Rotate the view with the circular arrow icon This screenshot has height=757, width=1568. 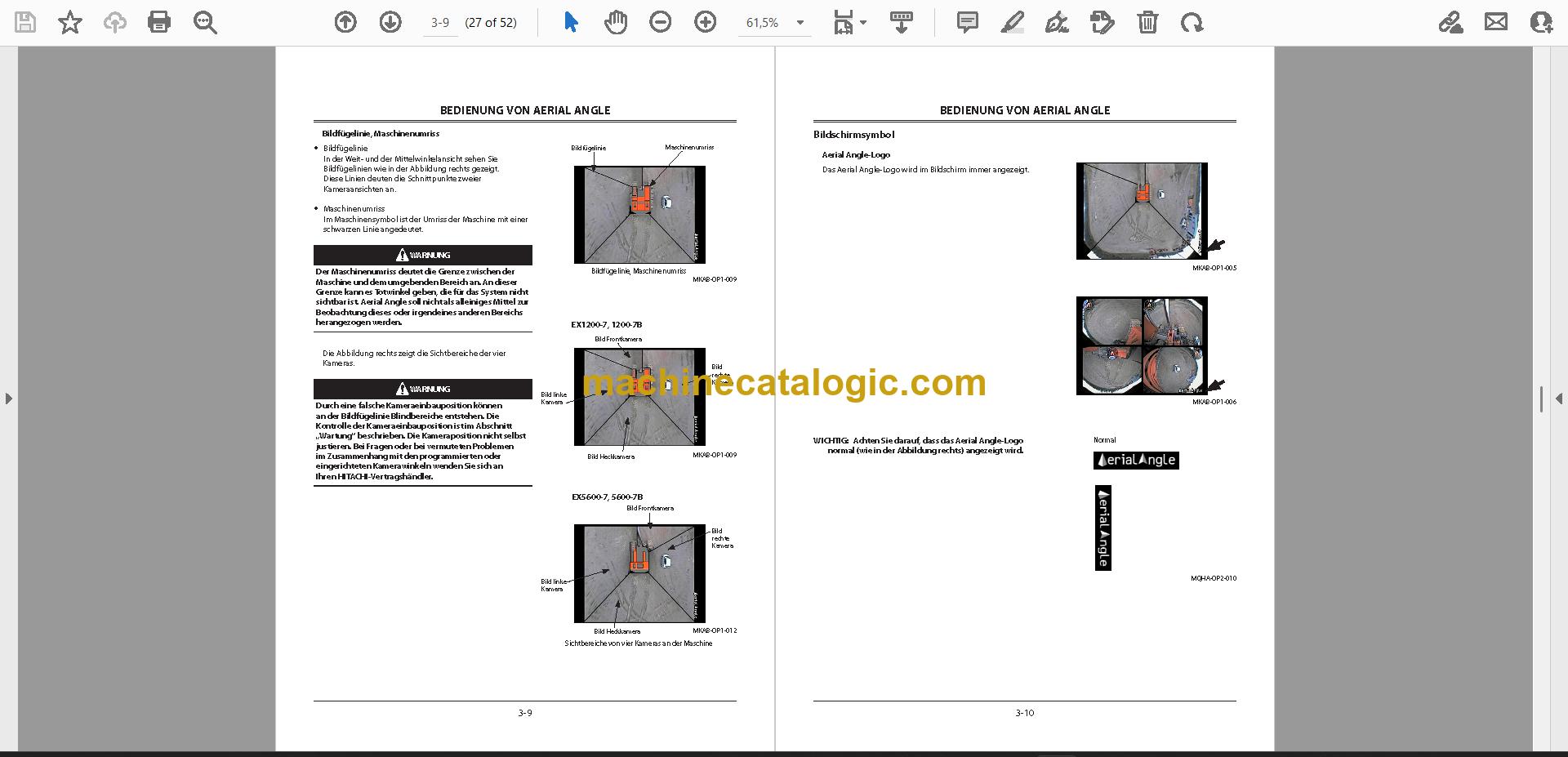(x=1192, y=22)
